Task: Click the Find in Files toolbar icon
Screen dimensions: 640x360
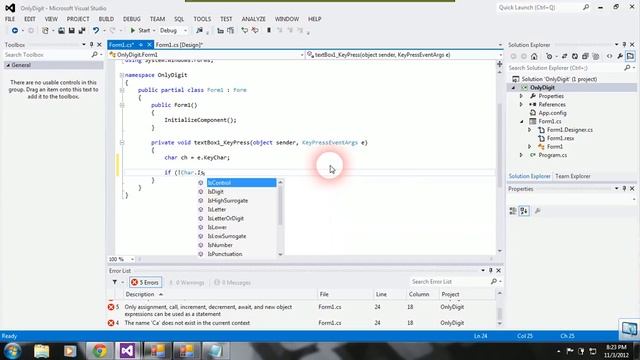Action: [x=199, y=31]
